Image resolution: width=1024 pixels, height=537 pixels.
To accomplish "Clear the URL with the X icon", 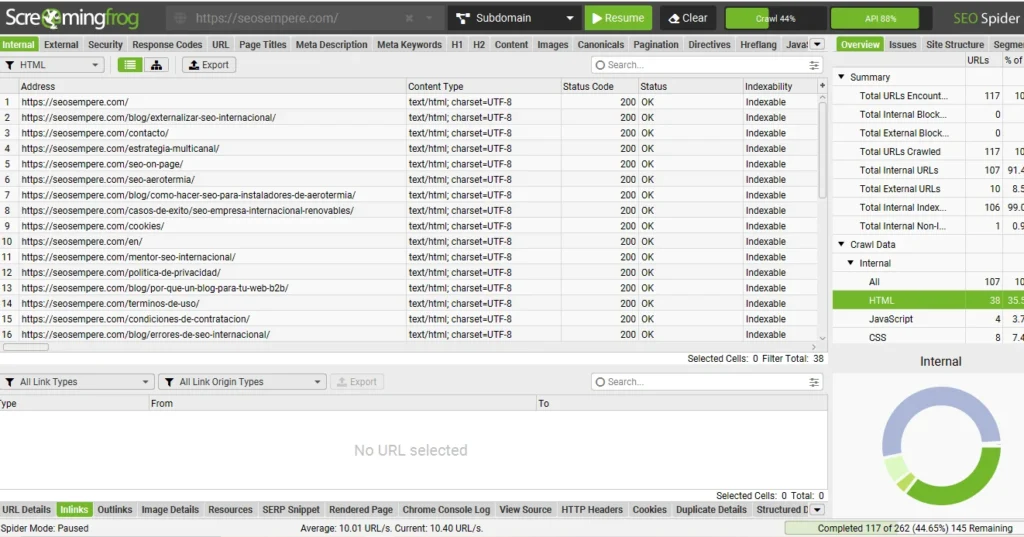I will point(410,18).
